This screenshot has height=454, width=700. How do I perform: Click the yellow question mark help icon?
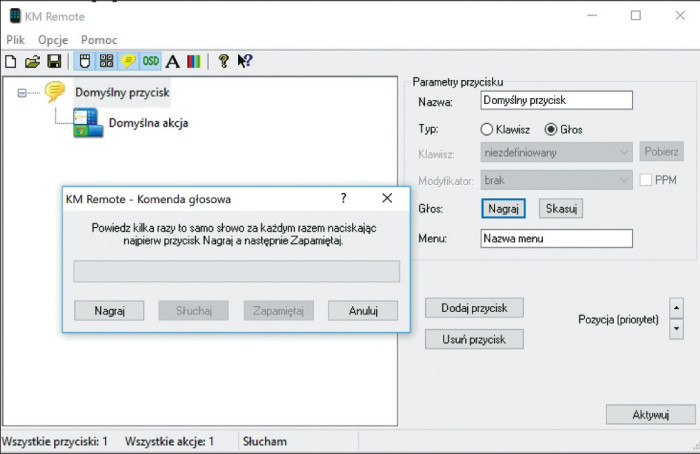[x=224, y=61]
